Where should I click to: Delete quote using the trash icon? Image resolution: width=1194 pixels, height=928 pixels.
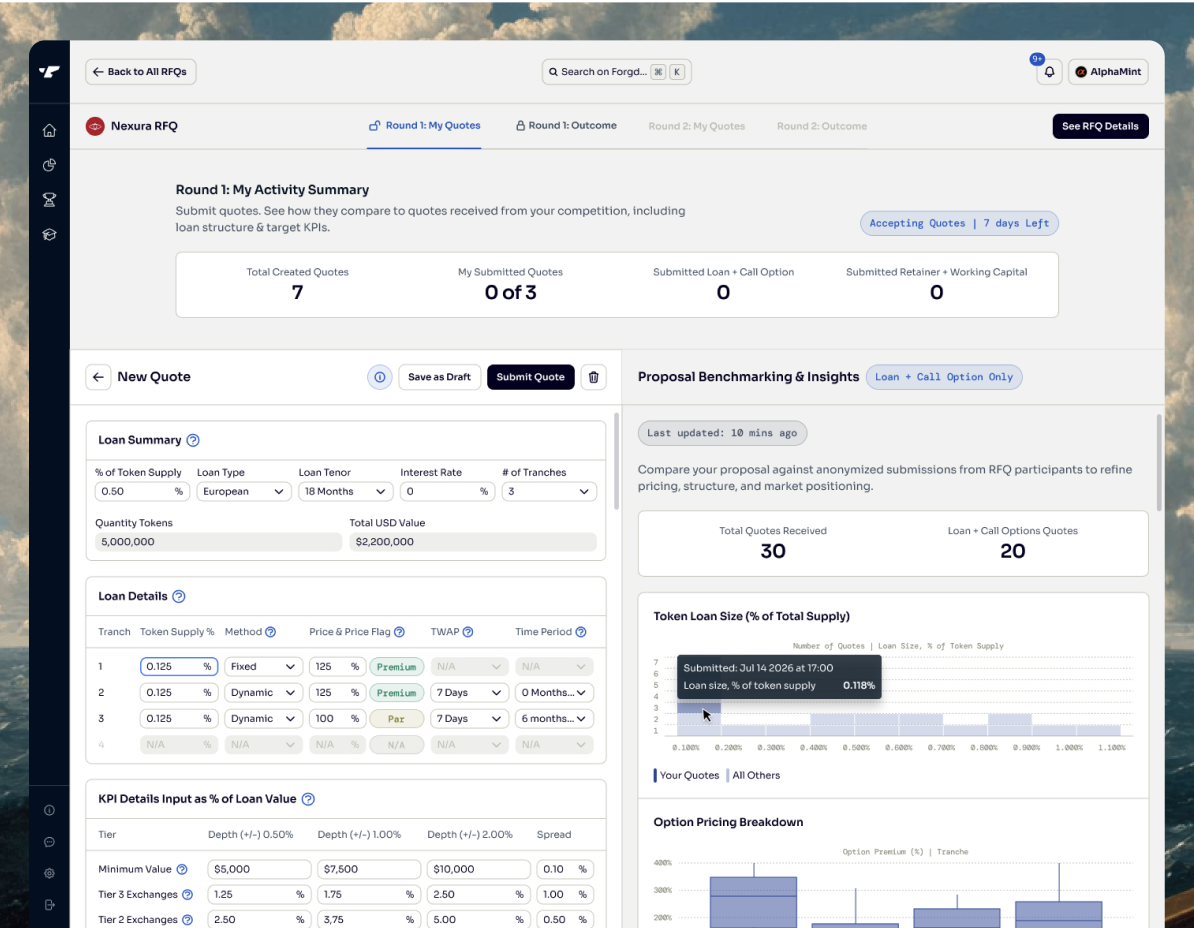tap(593, 377)
